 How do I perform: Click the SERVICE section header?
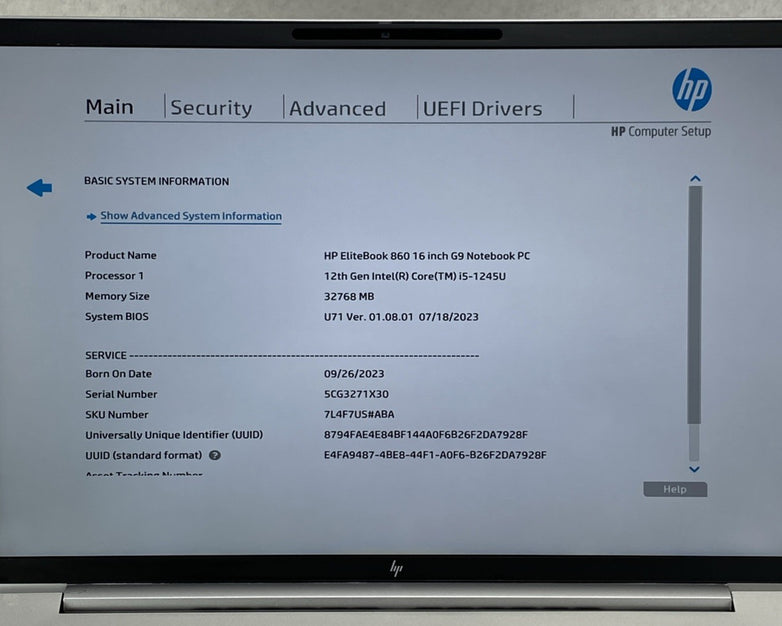pyautogui.click(x=106, y=355)
